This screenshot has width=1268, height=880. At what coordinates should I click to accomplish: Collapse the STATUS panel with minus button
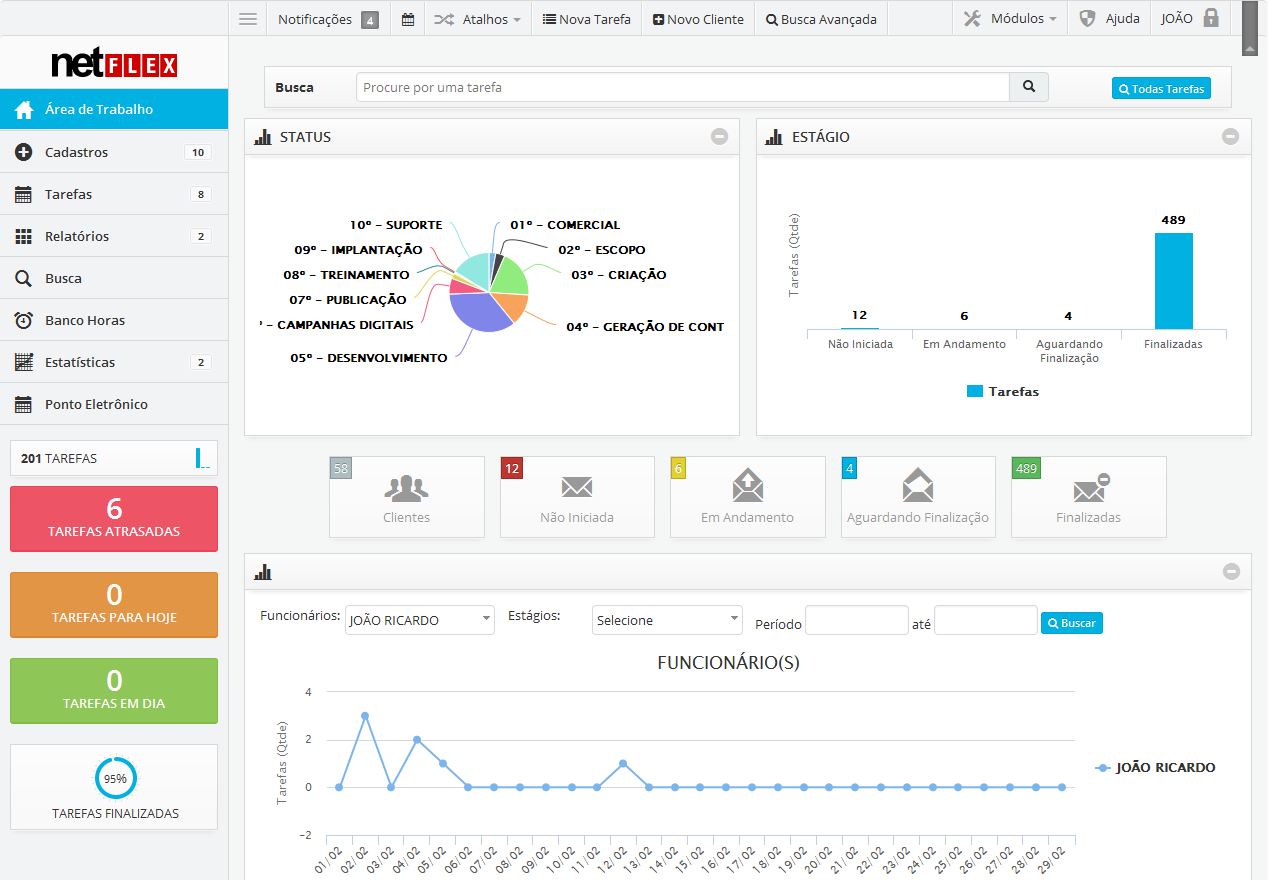[x=719, y=137]
